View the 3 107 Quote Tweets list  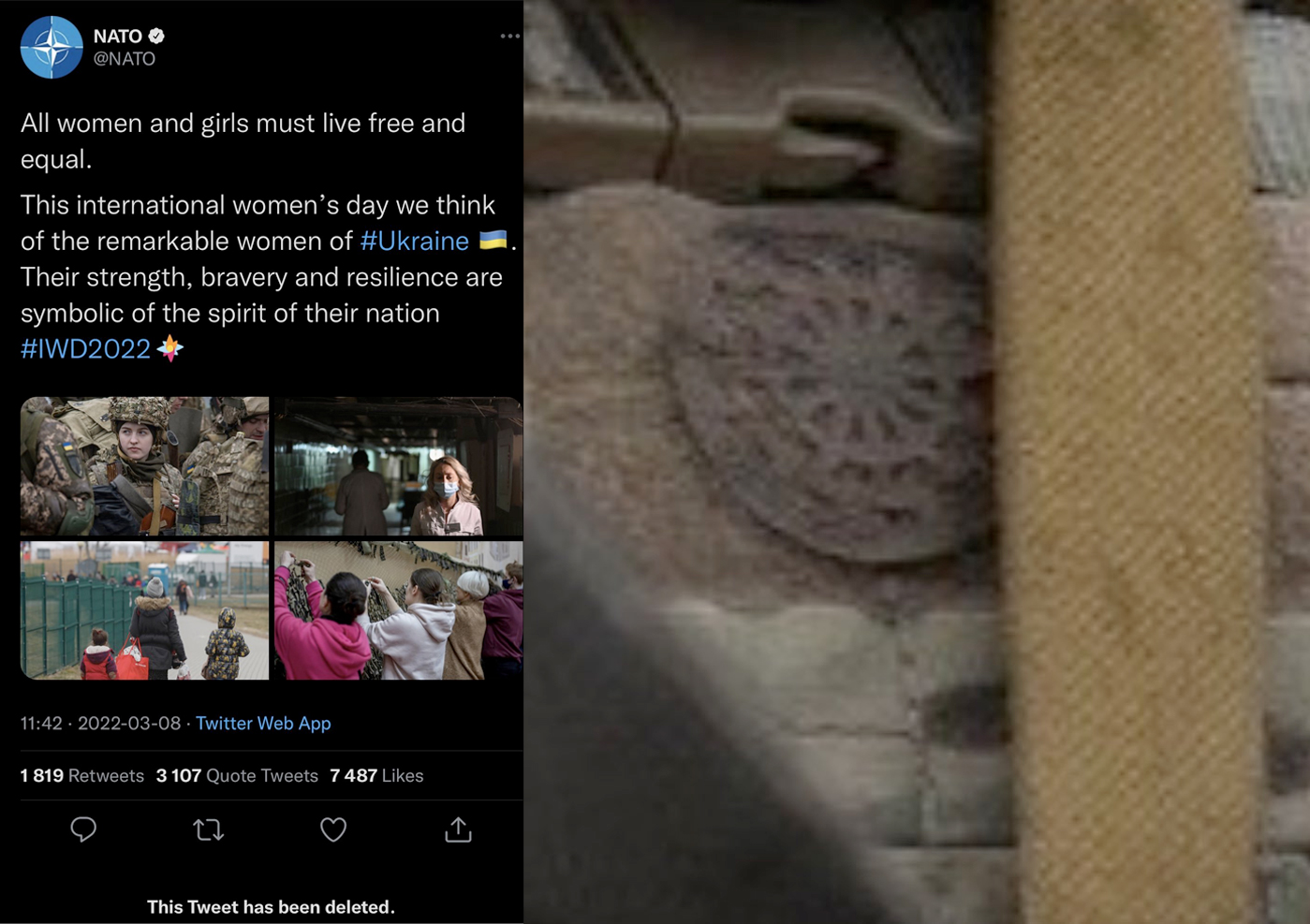click(x=237, y=775)
